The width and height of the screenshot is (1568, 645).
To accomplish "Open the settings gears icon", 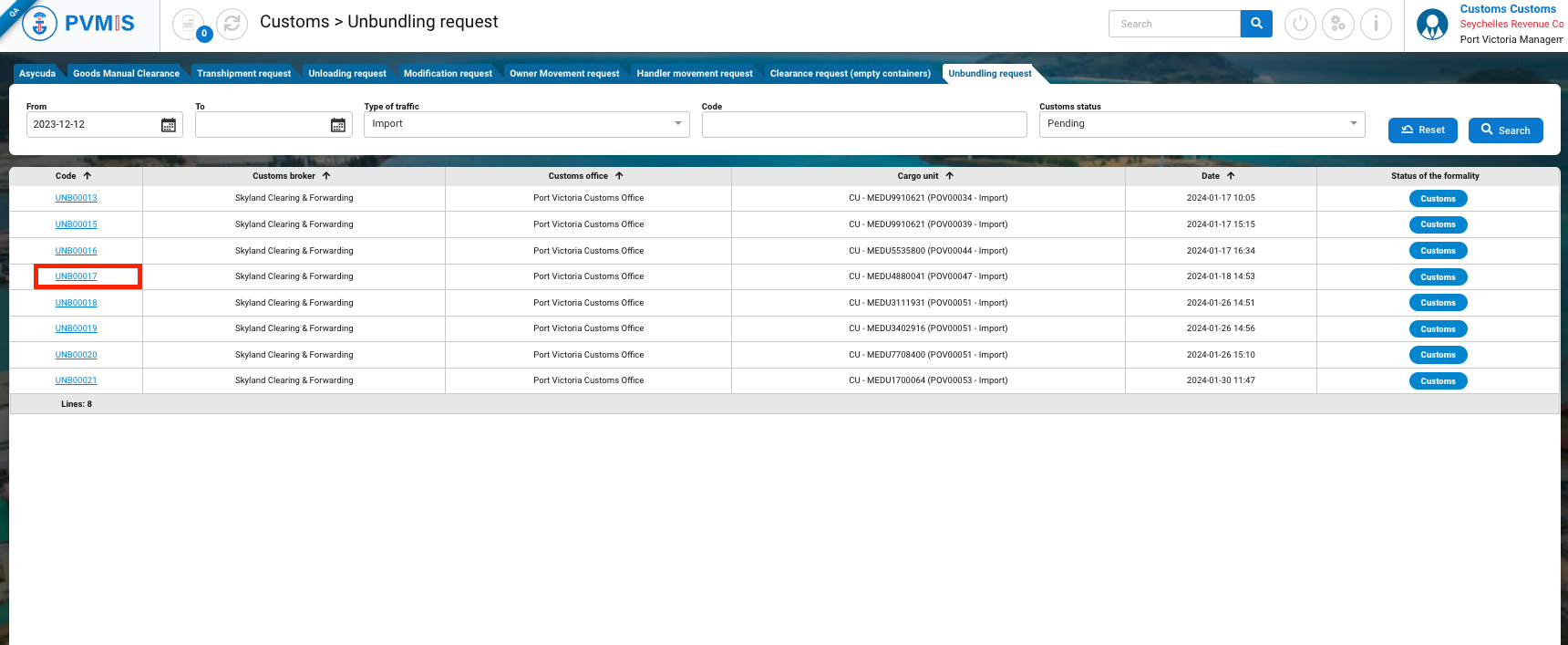I will [x=1337, y=24].
